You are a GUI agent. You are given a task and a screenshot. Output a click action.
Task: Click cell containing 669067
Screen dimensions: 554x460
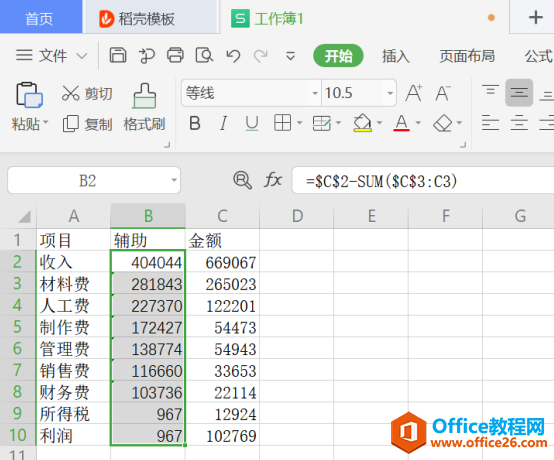[223, 262]
